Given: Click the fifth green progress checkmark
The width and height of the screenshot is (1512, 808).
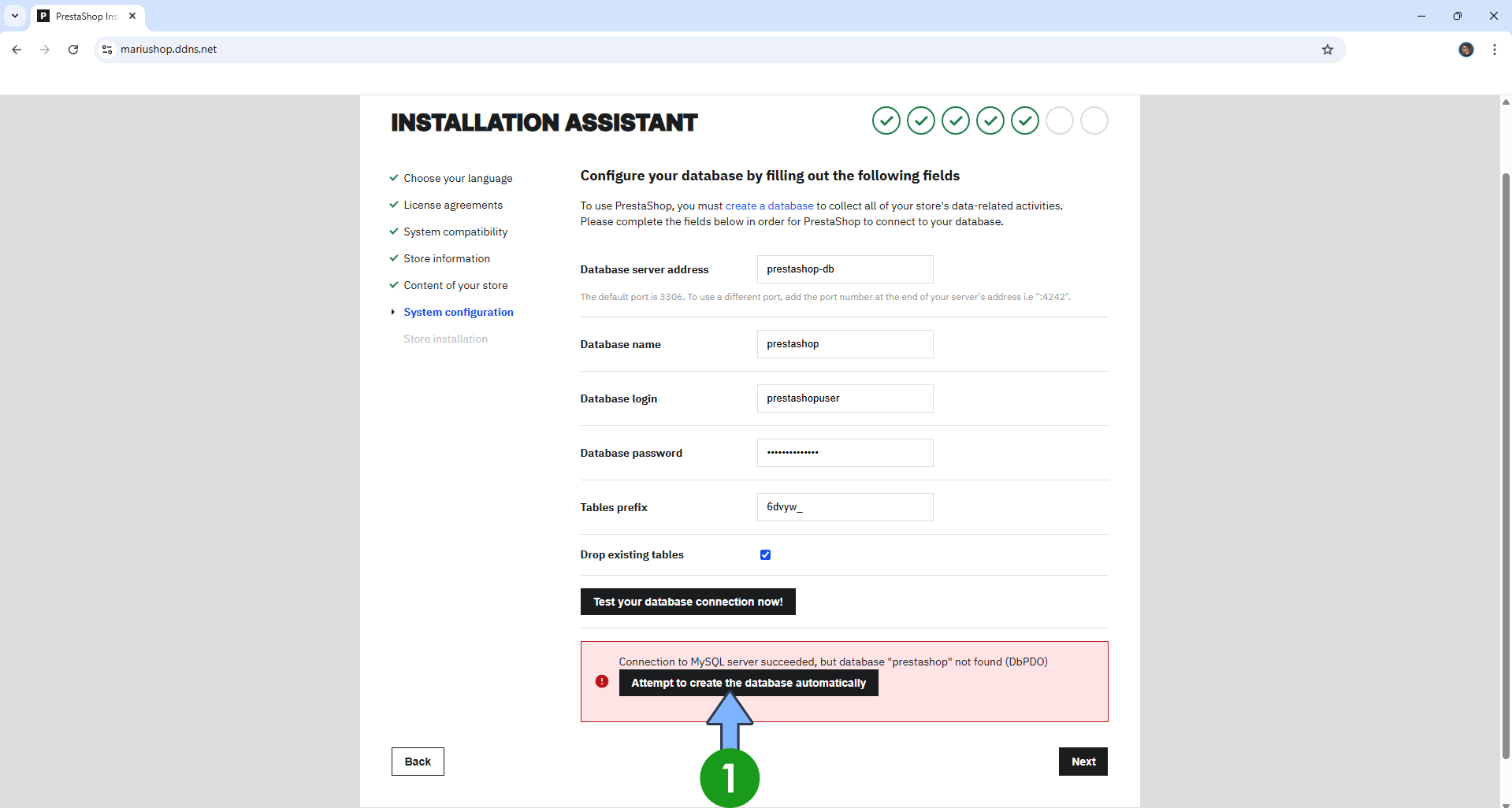Looking at the screenshot, I should pos(1024,120).
